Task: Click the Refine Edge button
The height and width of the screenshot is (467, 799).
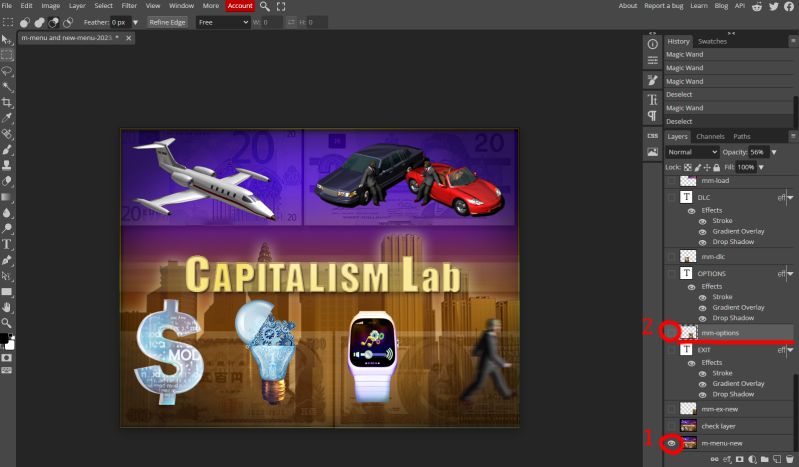Action: click(x=167, y=22)
